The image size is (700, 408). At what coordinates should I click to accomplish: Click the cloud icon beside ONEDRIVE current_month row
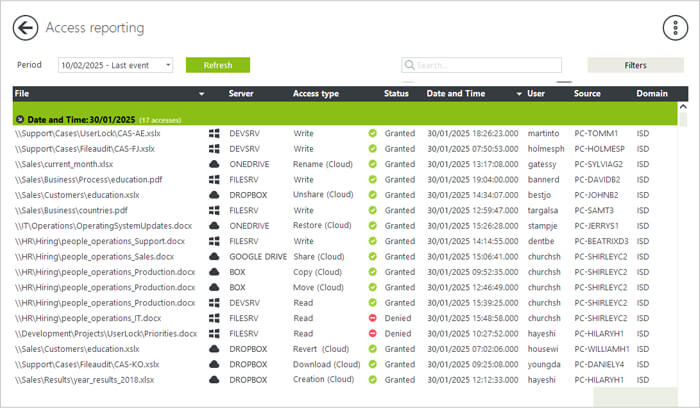point(213,164)
